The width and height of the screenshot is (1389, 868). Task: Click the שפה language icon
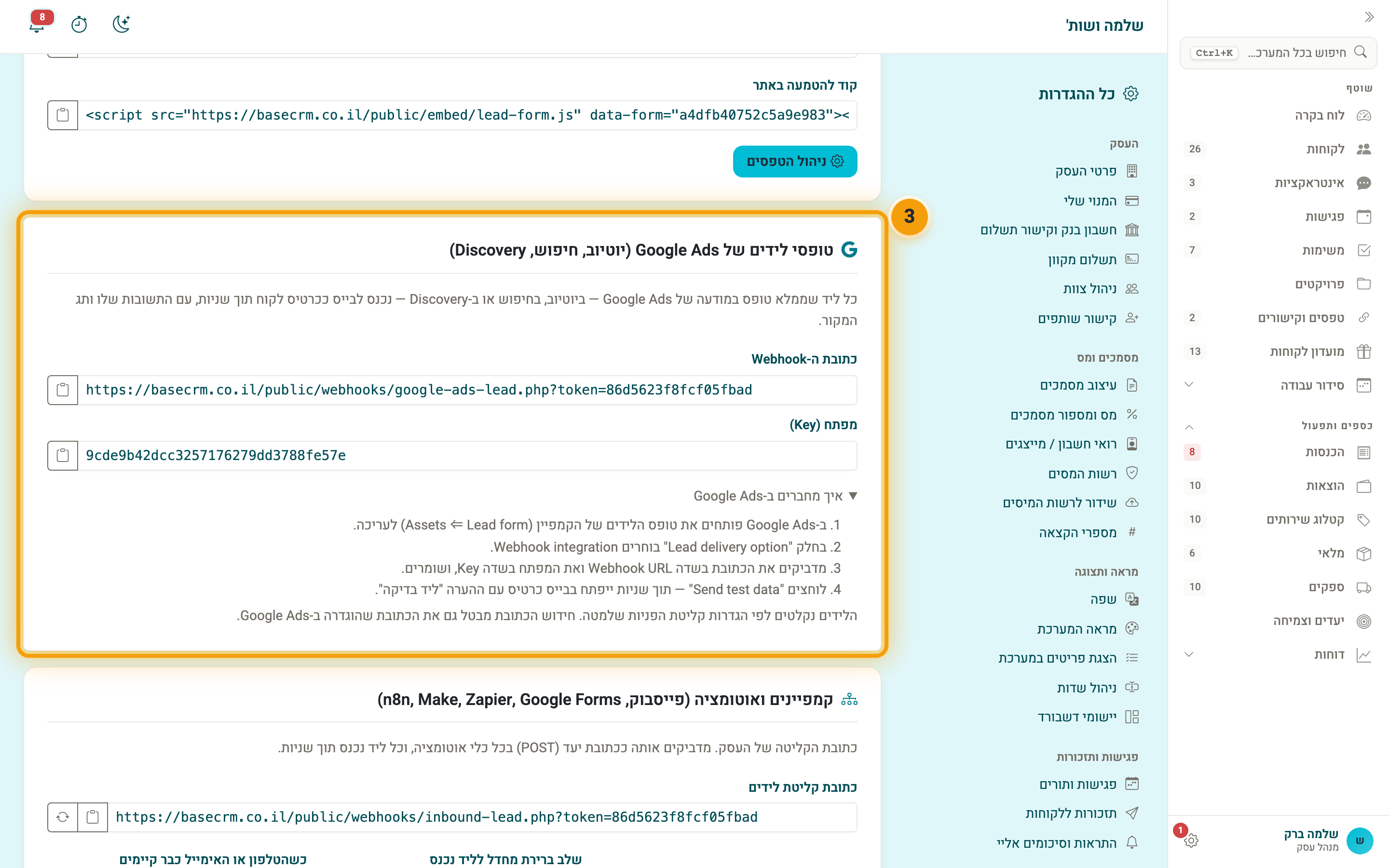coord(1132,599)
